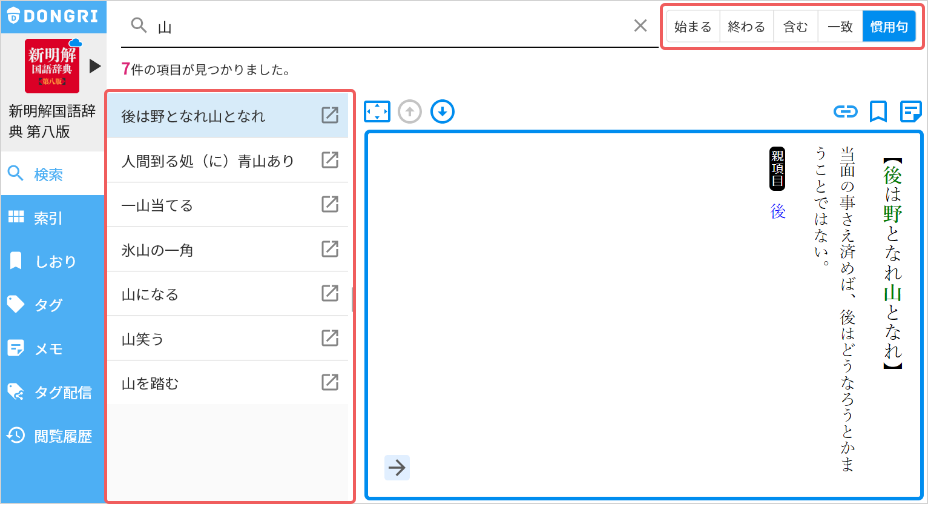Viewport: 928px width, 506px height.
Task: Select result 山を踏む
Action: [x=227, y=383]
